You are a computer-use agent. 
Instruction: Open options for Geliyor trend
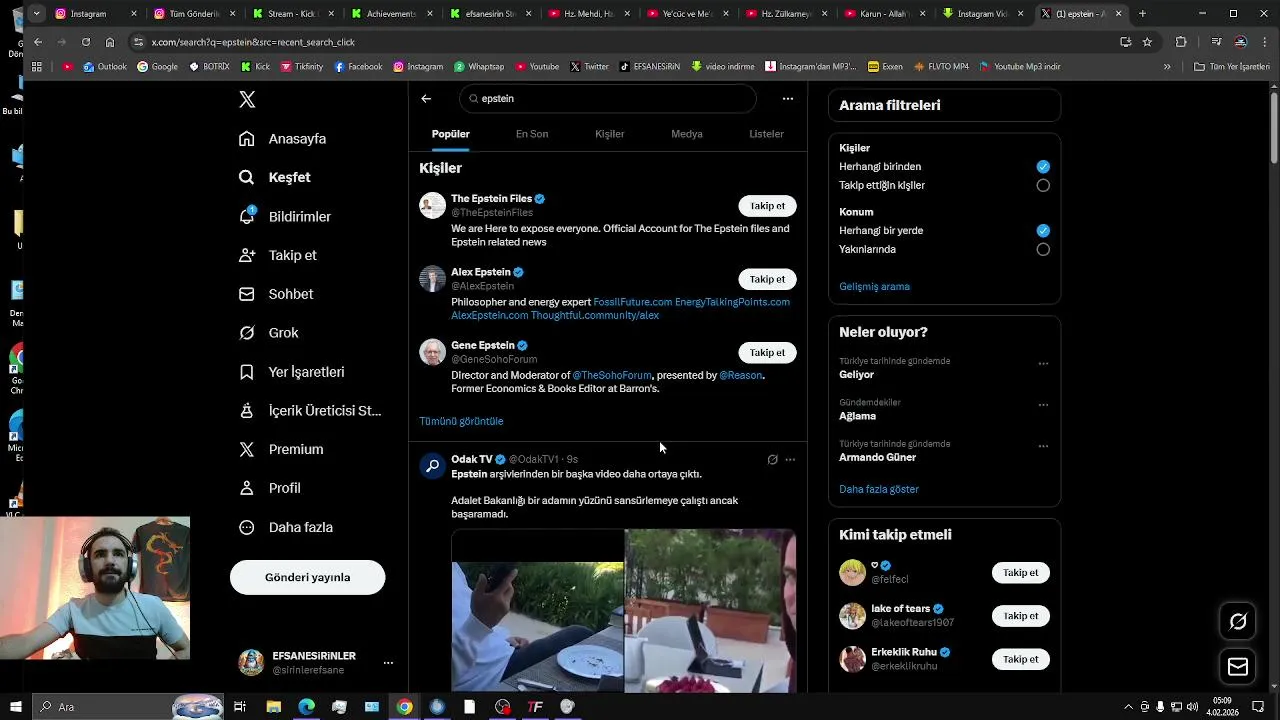[x=1043, y=364]
